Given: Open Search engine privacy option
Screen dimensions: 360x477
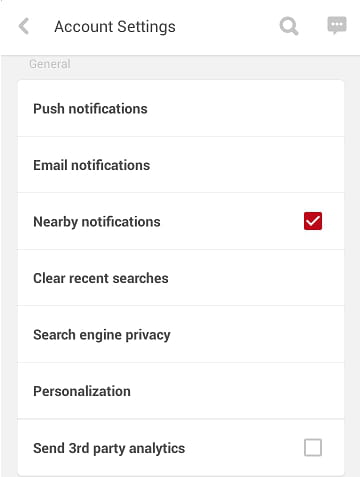Looking at the screenshot, I should tap(181, 334).
